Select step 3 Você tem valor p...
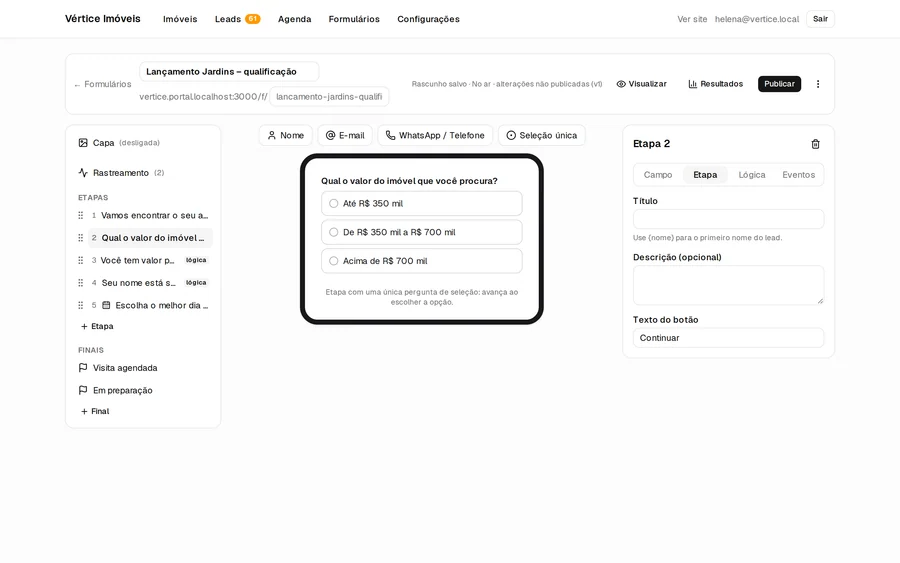Image resolution: width=900 pixels, height=563 pixels. click(150, 261)
